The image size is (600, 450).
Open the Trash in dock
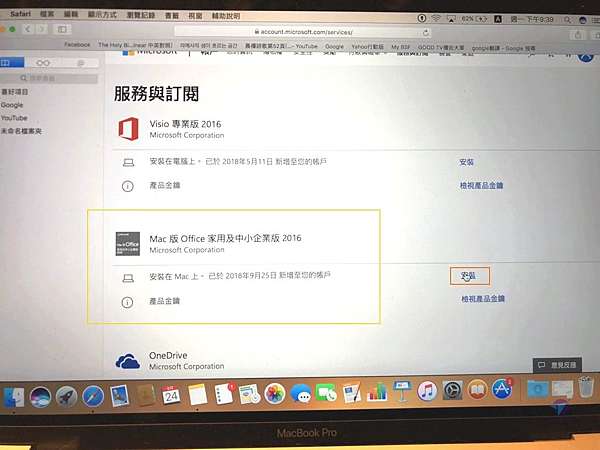585,387
